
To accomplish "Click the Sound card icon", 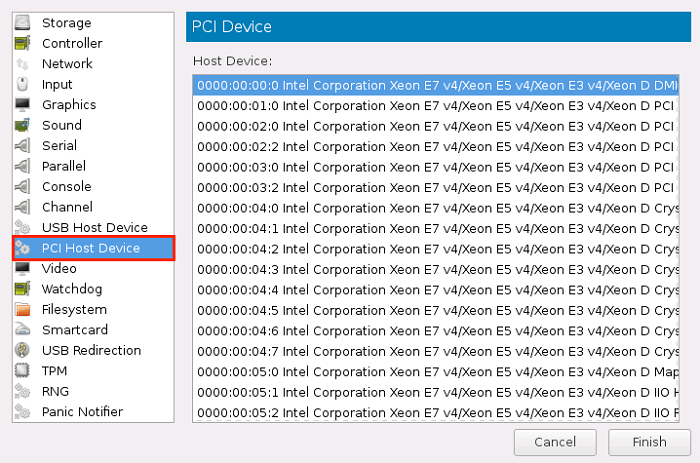I will [22, 125].
